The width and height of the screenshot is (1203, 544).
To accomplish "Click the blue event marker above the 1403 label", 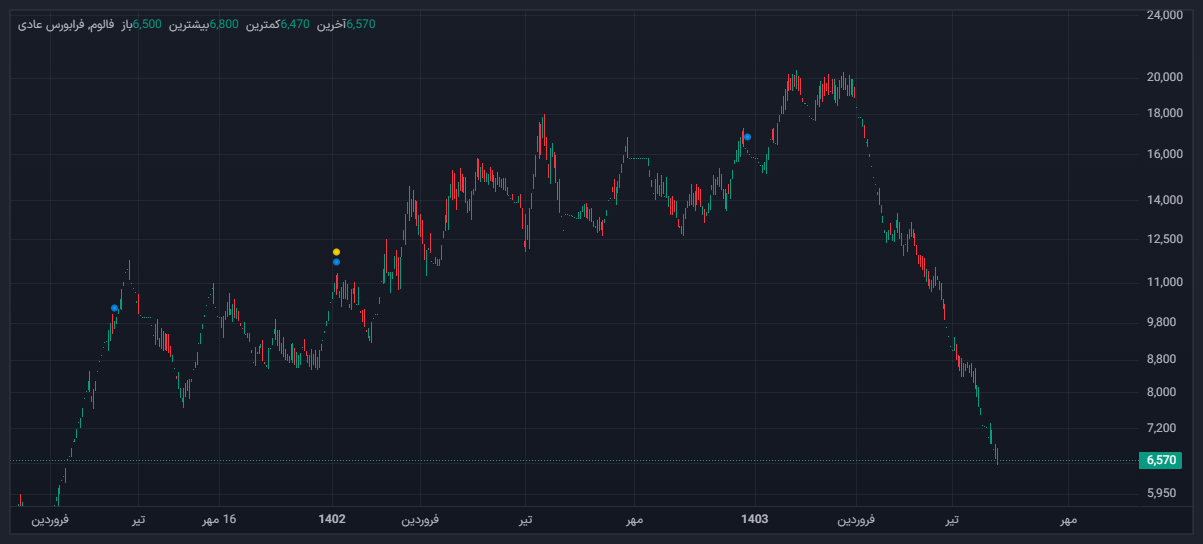I will 747,137.
